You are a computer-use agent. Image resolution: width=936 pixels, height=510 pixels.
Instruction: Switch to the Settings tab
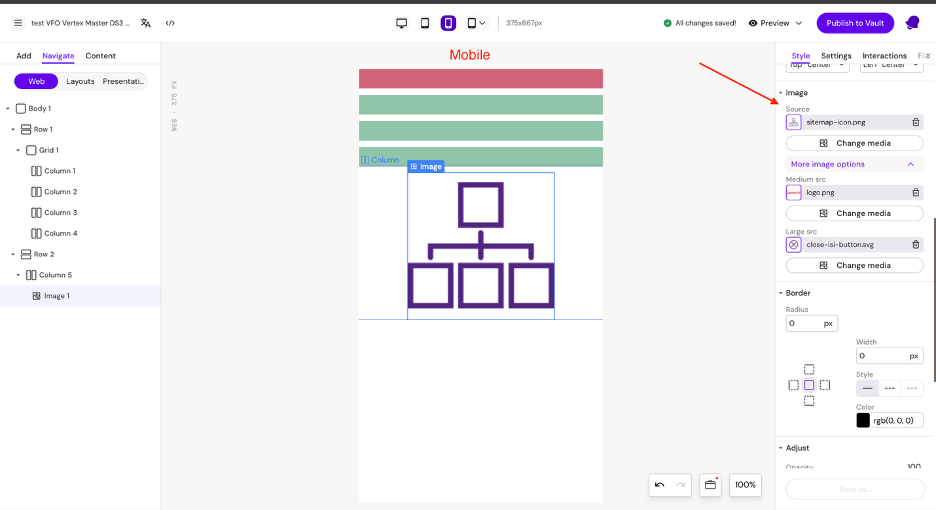tap(836, 56)
